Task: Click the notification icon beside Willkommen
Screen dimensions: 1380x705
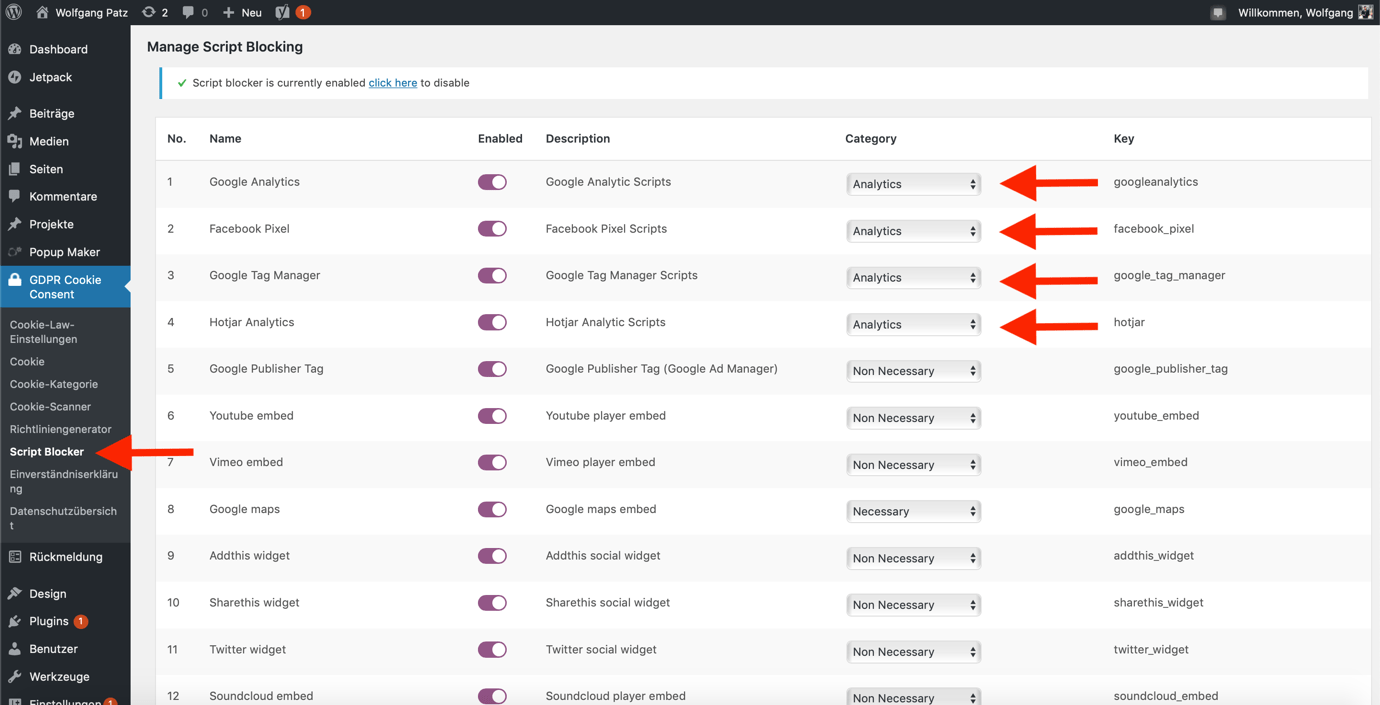Action: (1217, 13)
